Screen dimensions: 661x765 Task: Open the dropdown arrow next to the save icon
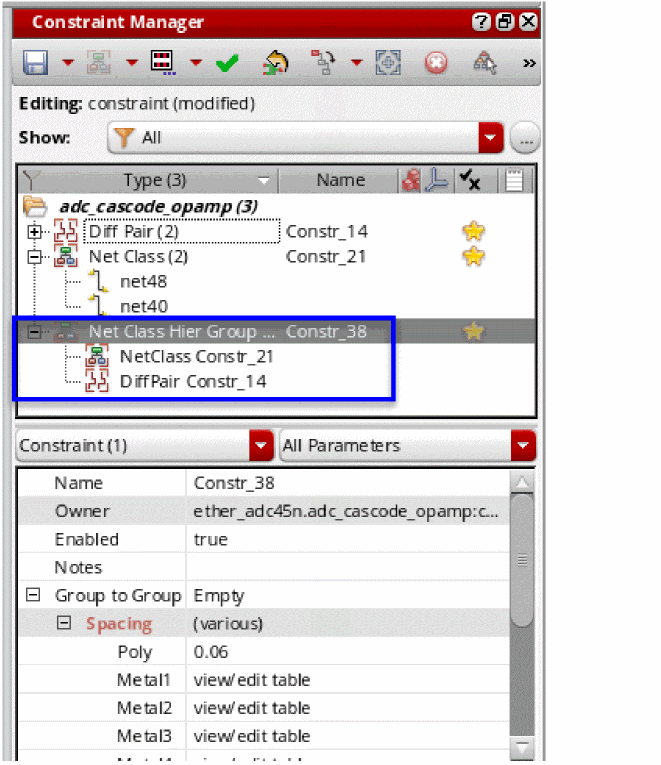[x=68, y=62]
